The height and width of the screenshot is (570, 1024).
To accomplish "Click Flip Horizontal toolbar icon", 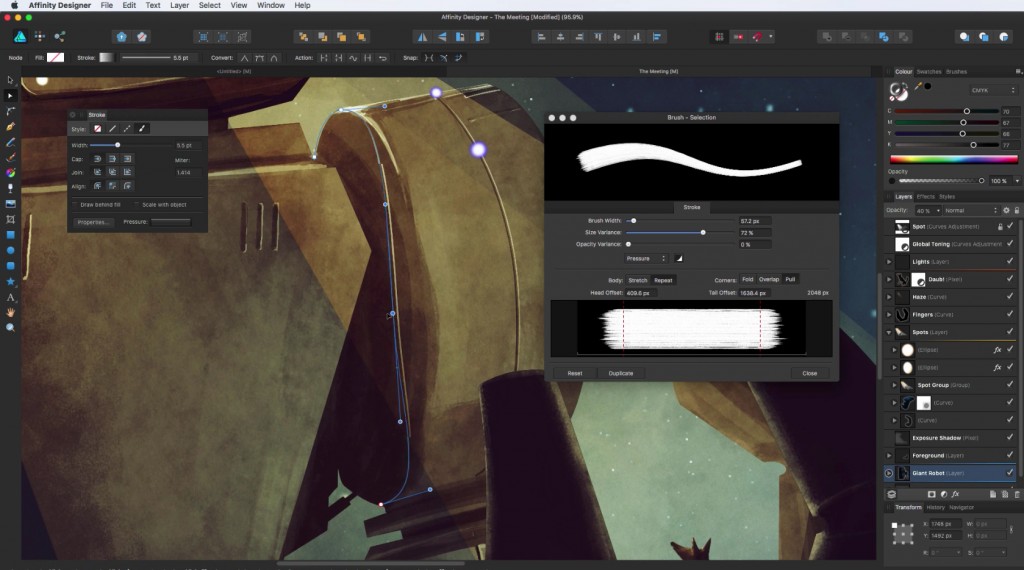I will pyautogui.click(x=423, y=37).
